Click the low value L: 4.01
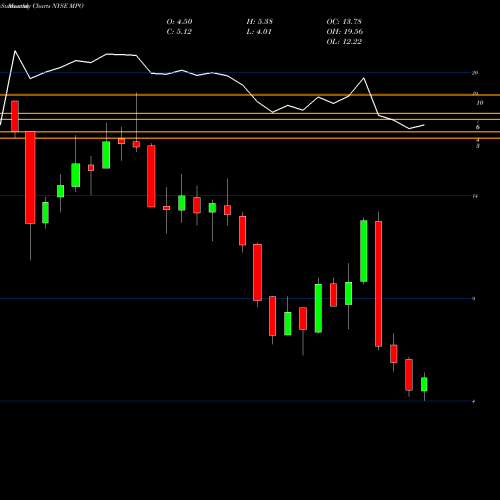 [x=259, y=32]
